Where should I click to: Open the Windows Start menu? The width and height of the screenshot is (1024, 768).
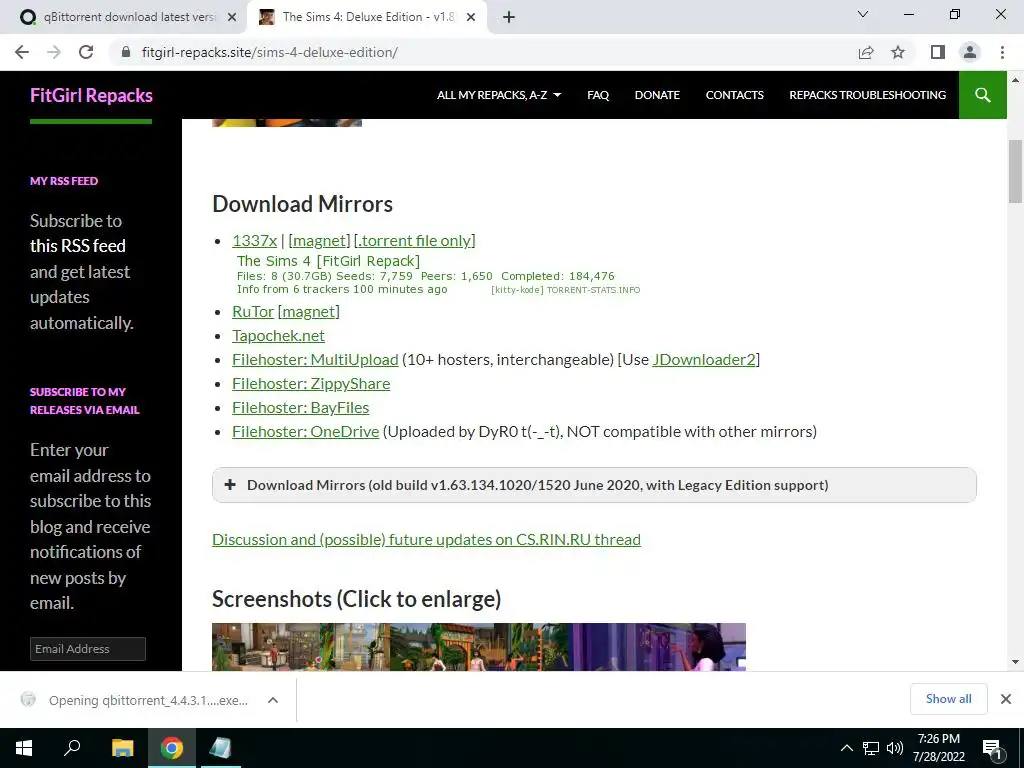[x=24, y=748]
